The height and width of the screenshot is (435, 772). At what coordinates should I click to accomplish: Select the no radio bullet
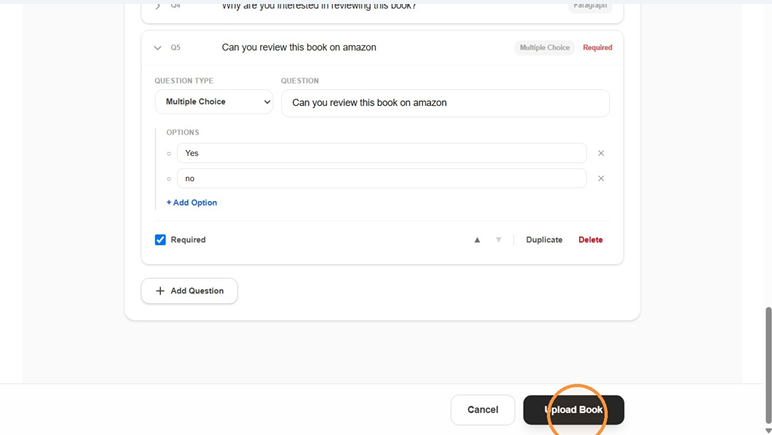click(x=169, y=179)
